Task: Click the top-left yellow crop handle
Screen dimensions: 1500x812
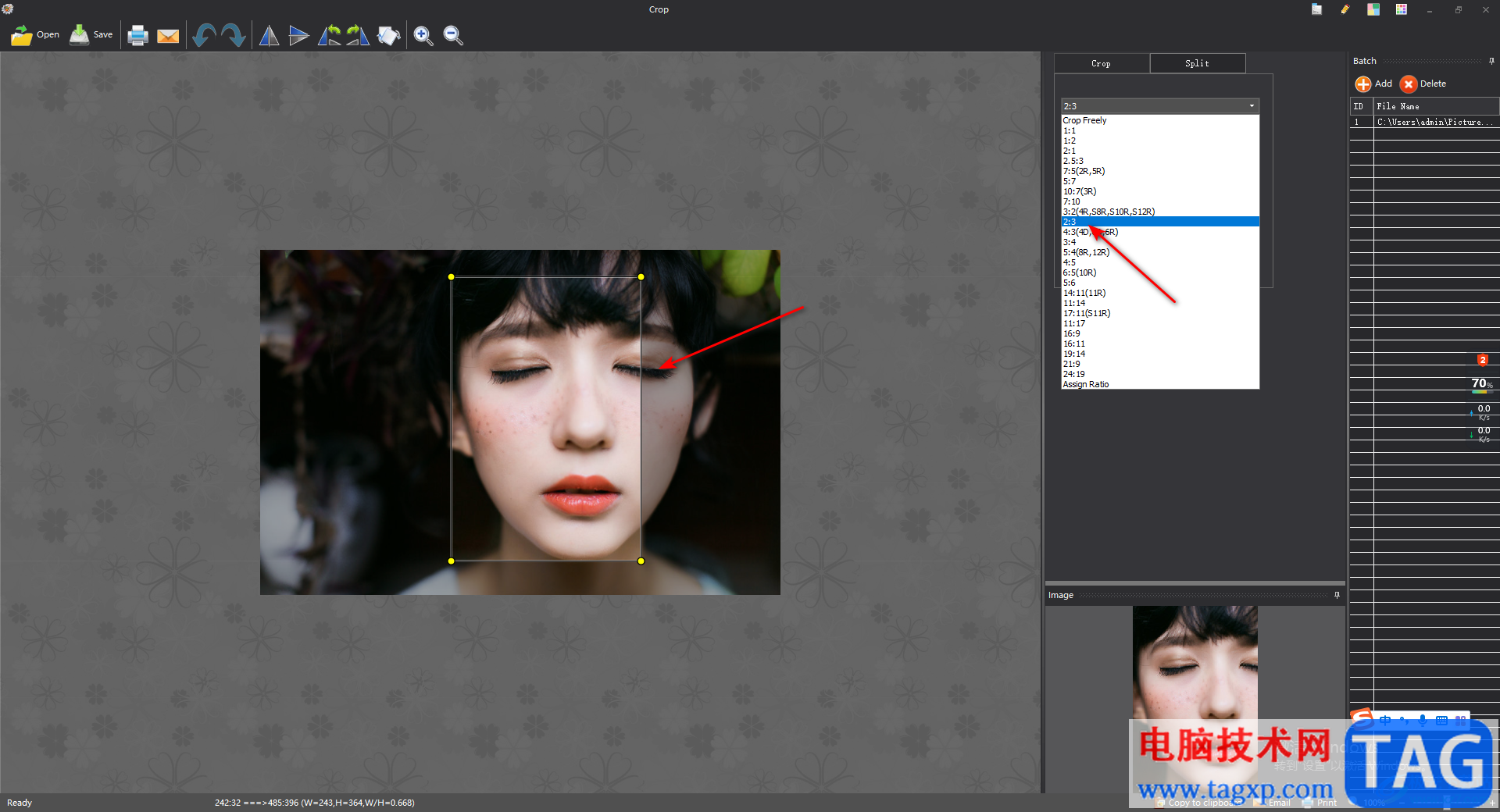Action: [x=451, y=276]
